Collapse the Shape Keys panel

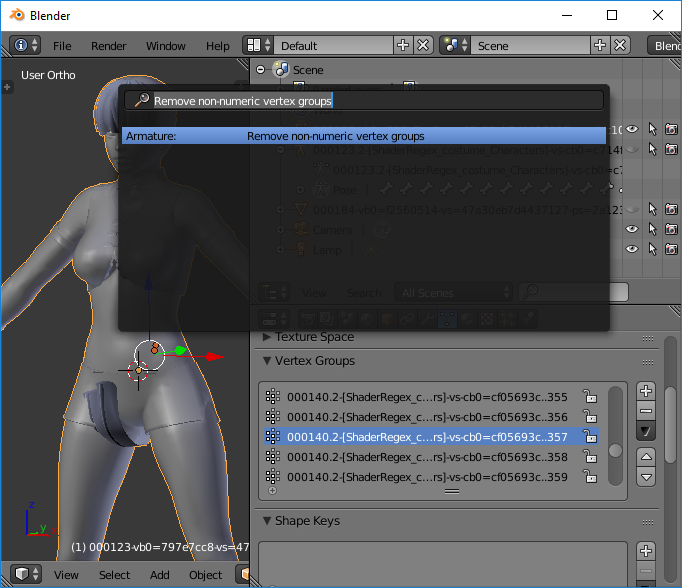[267, 521]
